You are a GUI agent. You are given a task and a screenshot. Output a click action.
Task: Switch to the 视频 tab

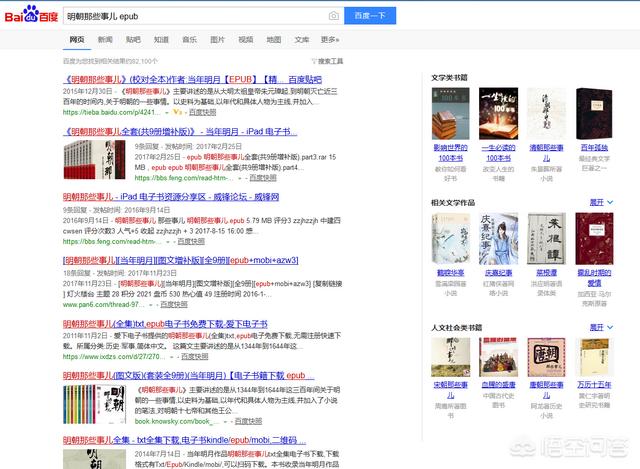246,40
